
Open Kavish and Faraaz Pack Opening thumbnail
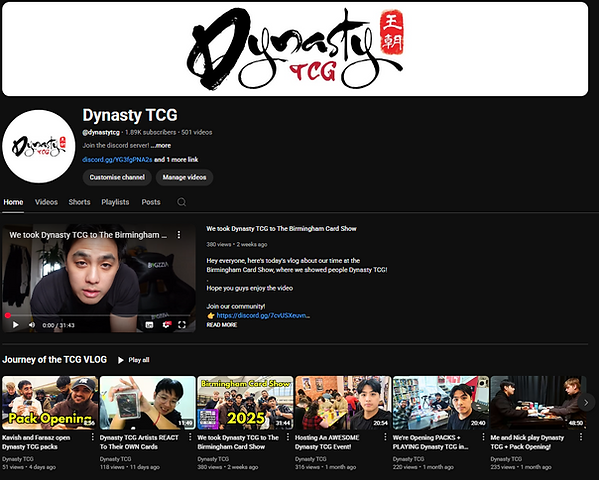coord(50,403)
